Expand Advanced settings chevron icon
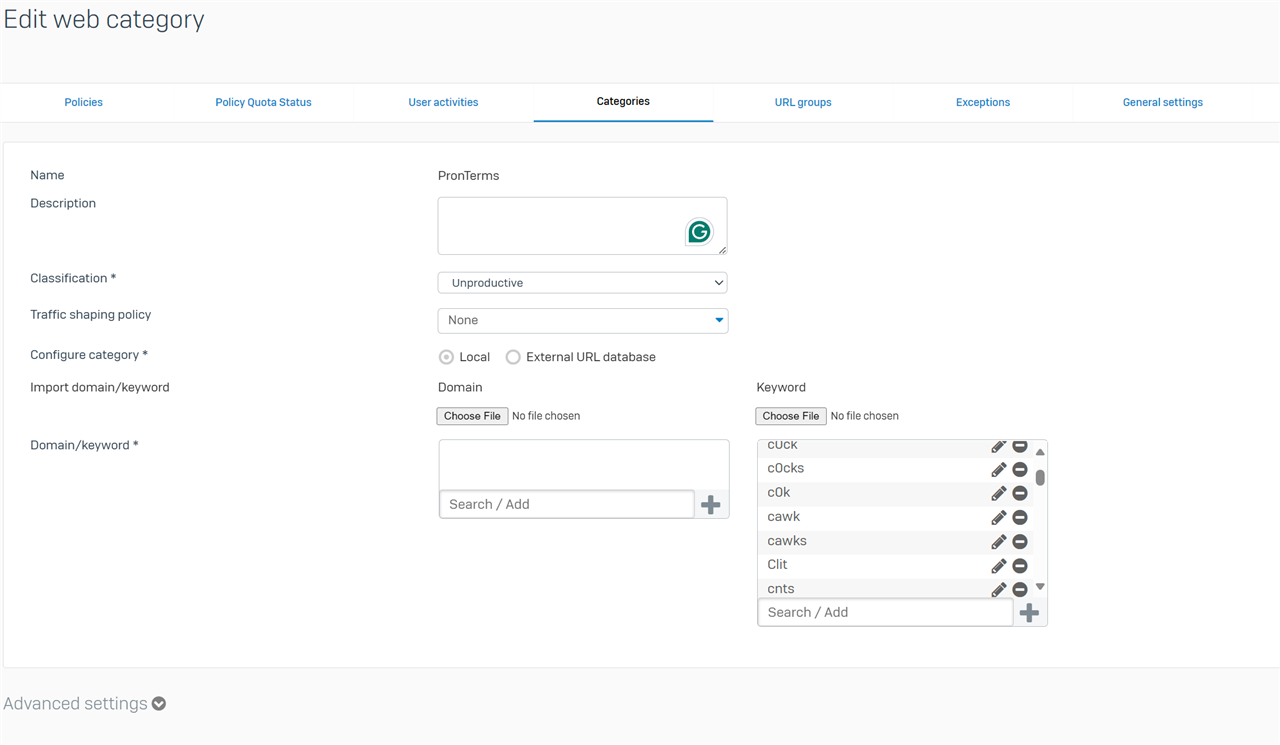The image size is (1280, 745). coord(159,704)
